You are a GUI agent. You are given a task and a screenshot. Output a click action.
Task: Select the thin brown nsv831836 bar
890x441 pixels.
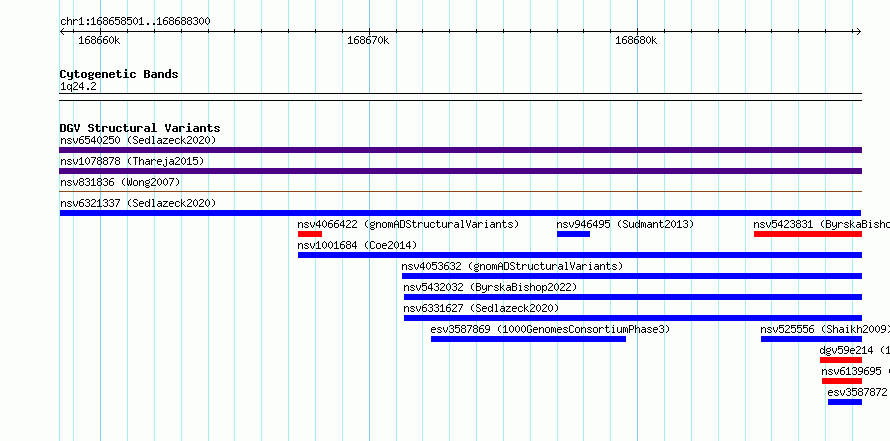point(460,192)
